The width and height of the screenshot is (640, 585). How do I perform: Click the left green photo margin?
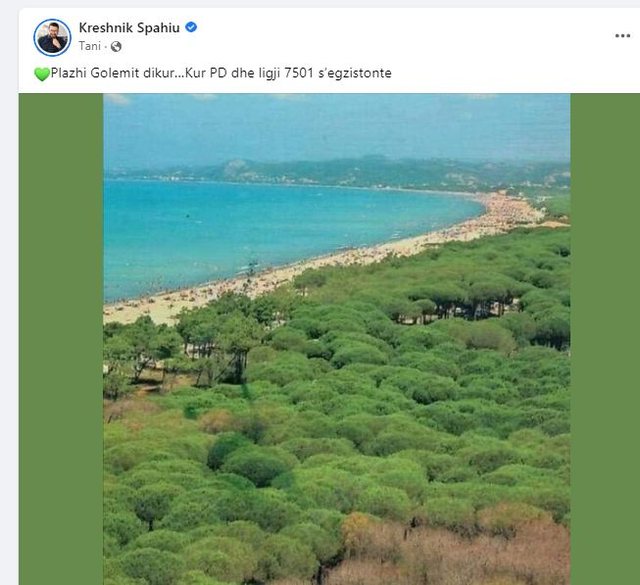tap(61, 339)
